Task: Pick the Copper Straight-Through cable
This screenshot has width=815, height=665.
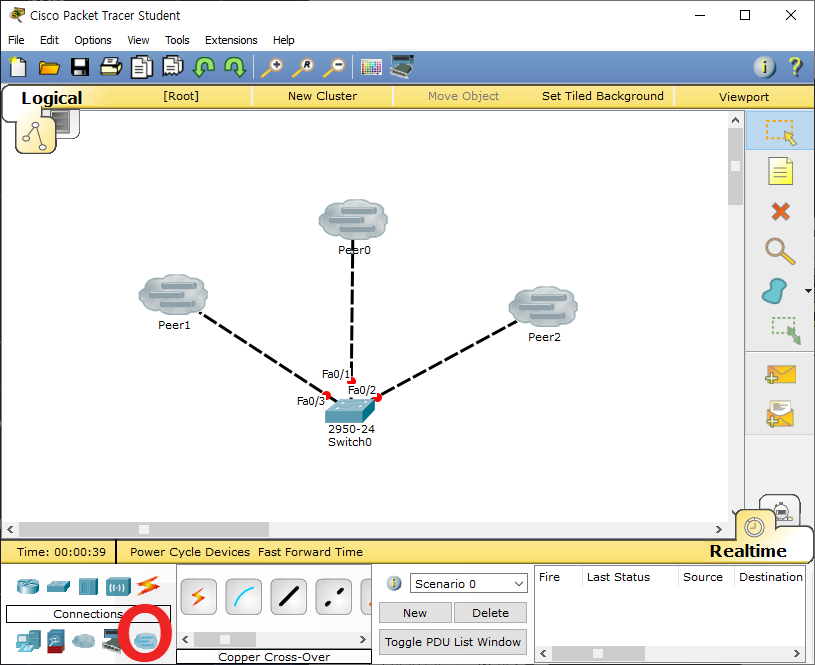Action: tap(288, 596)
